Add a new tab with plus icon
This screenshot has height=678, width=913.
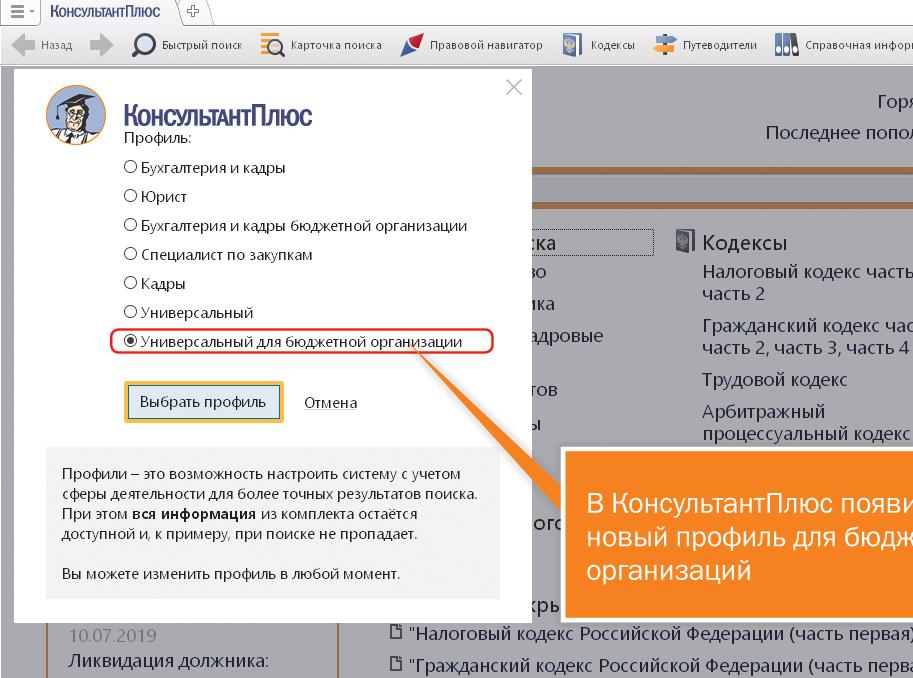(193, 11)
